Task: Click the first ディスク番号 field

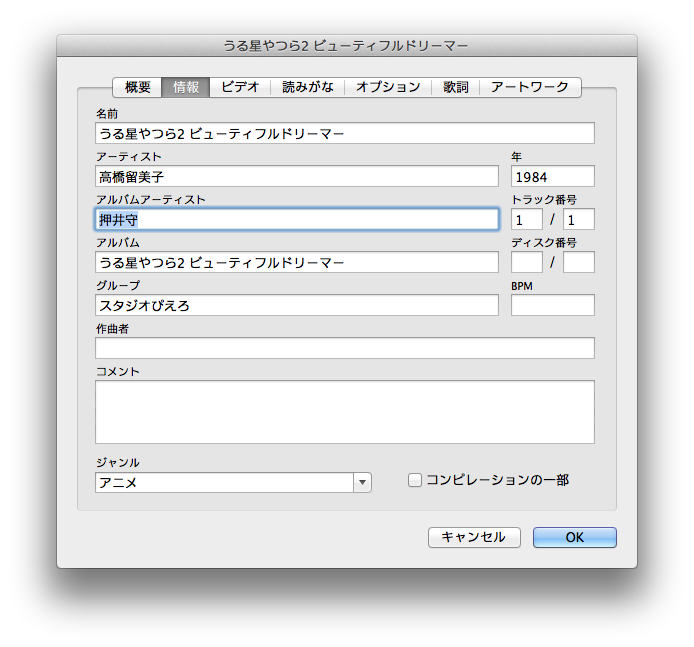Action: pyautogui.click(x=526, y=262)
